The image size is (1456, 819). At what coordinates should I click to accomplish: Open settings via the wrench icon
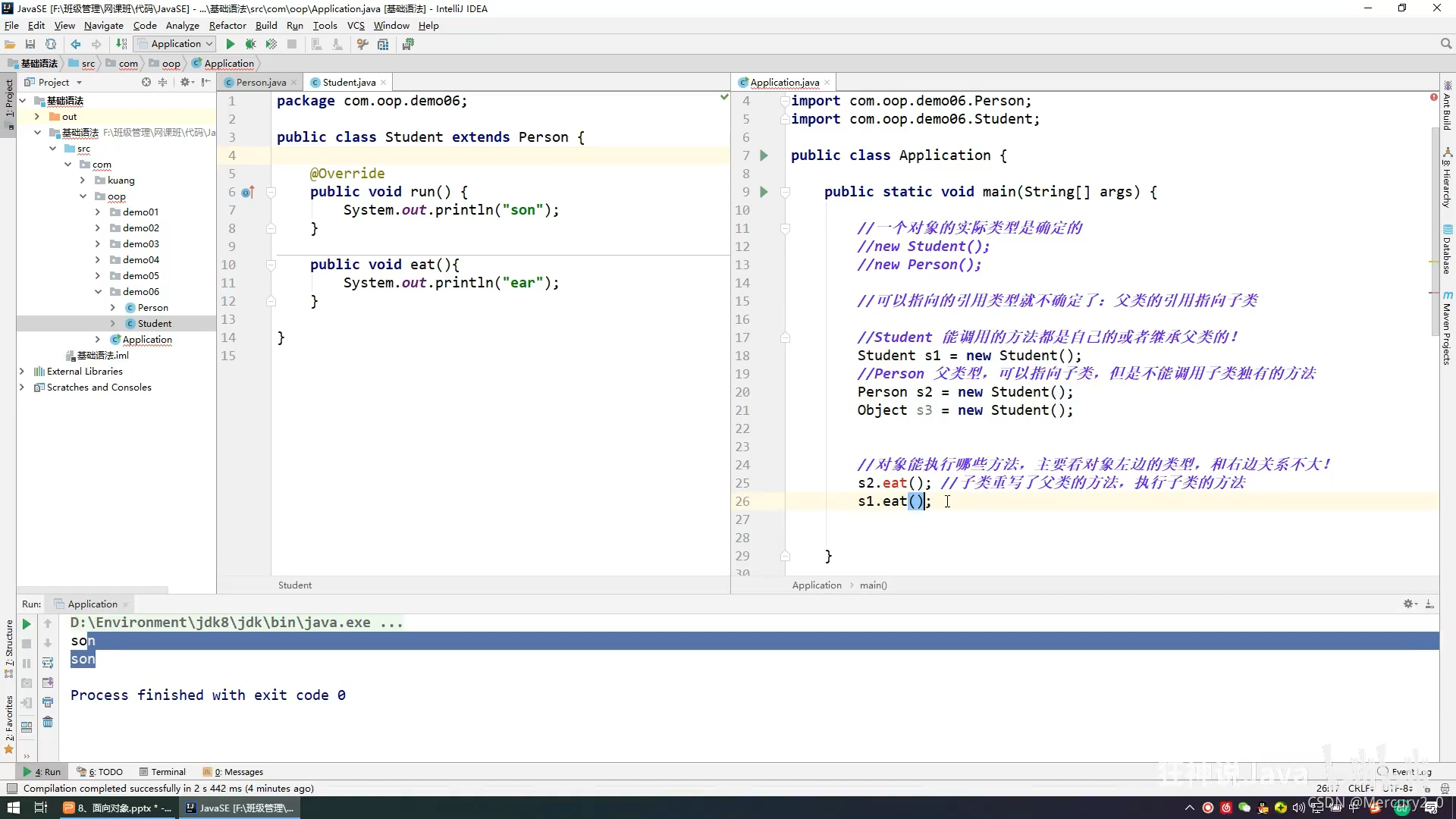[362, 44]
